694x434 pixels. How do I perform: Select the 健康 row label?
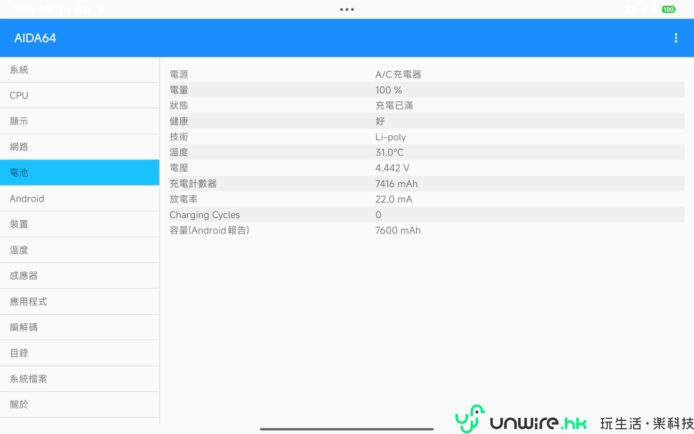(179, 121)
